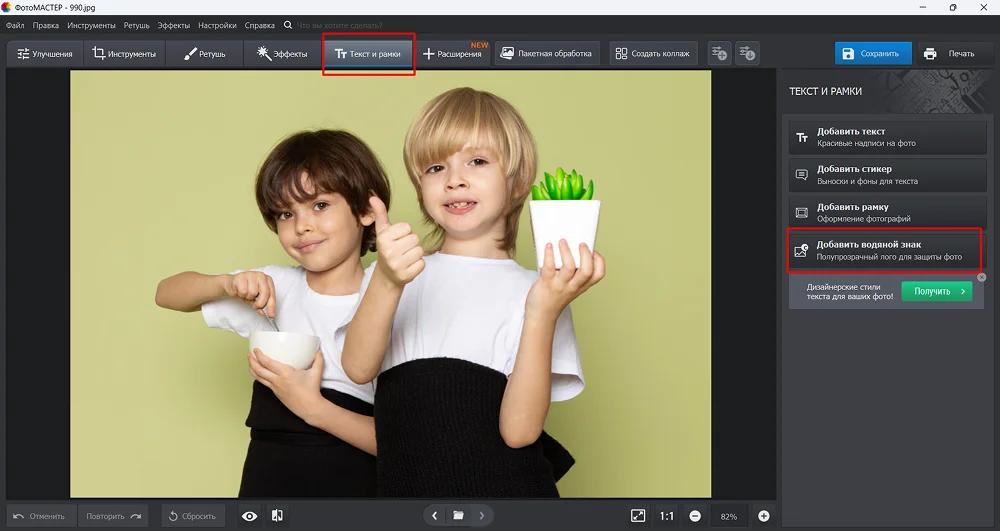Click the printer icon

click(x=930, y=54)
